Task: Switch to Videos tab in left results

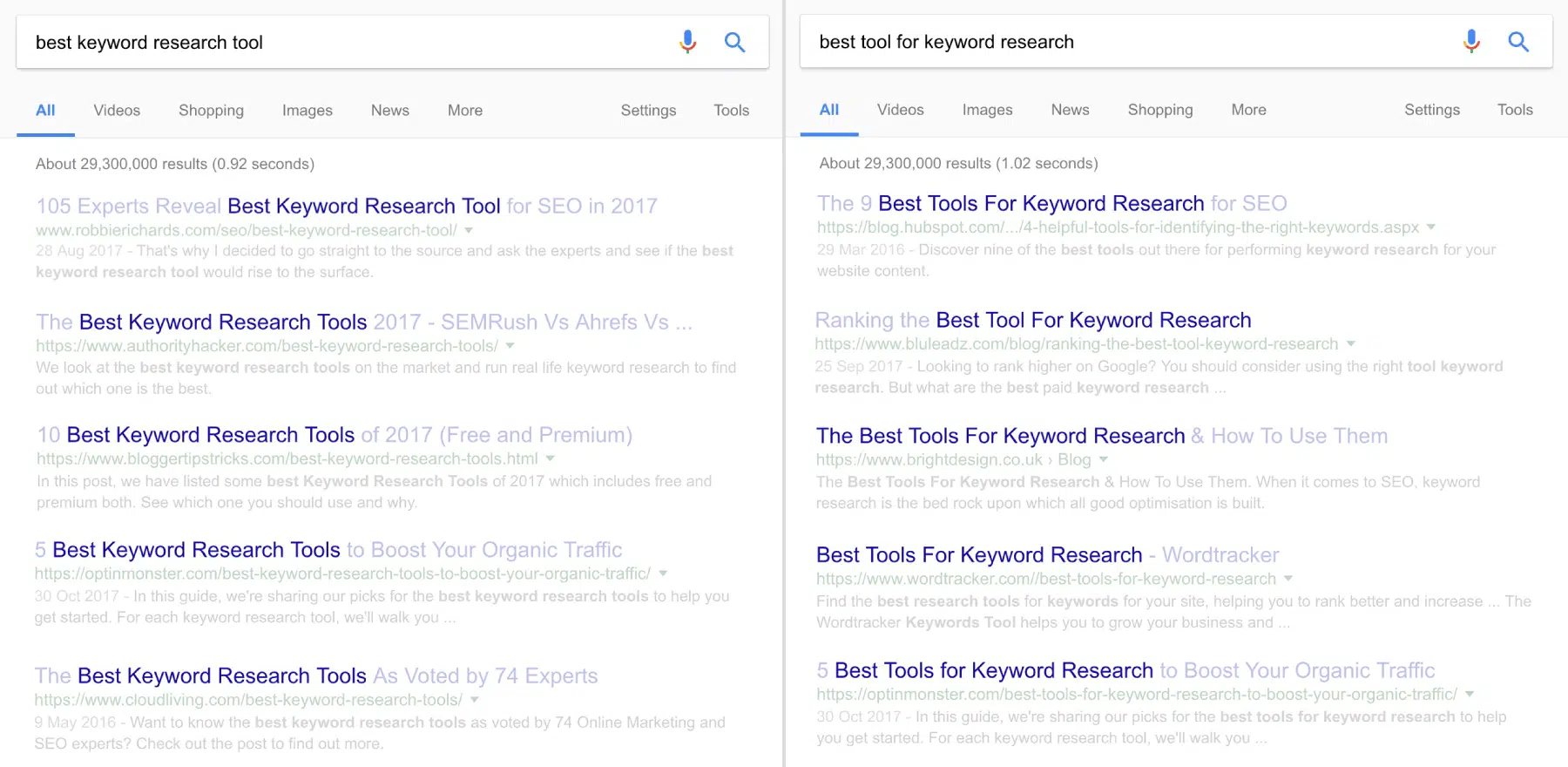Action: tap(117, 111)
